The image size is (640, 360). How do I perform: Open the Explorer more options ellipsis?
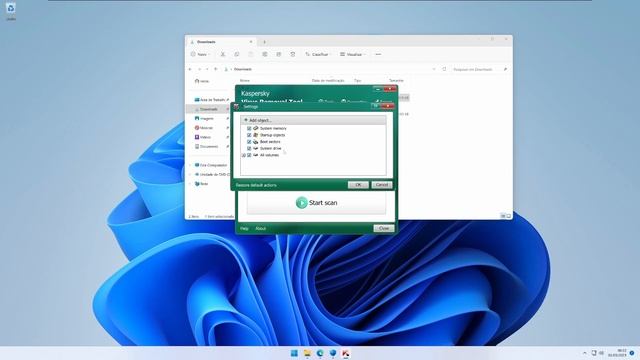coord(378,54)
